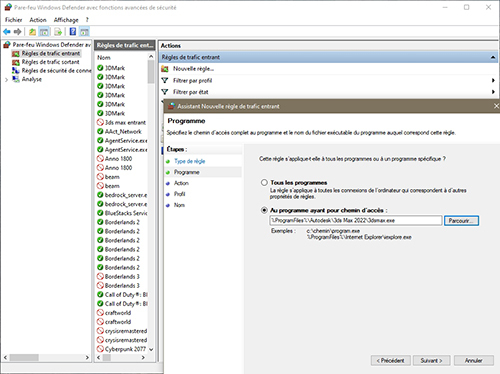The image size is (500, 374).
Task: Click the Export list toolbar icon
Action: (x=58, y=32)
